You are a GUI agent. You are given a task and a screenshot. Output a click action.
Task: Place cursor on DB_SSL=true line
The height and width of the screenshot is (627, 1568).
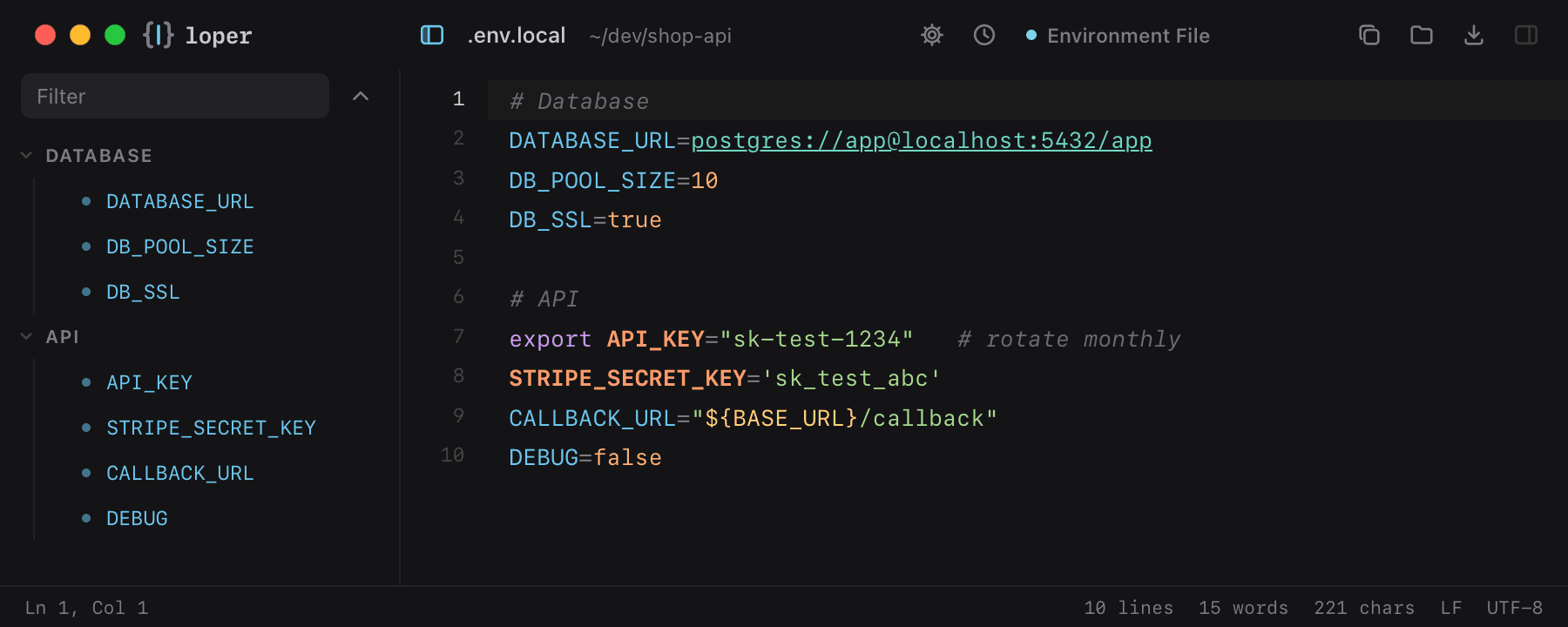[585, 219]
